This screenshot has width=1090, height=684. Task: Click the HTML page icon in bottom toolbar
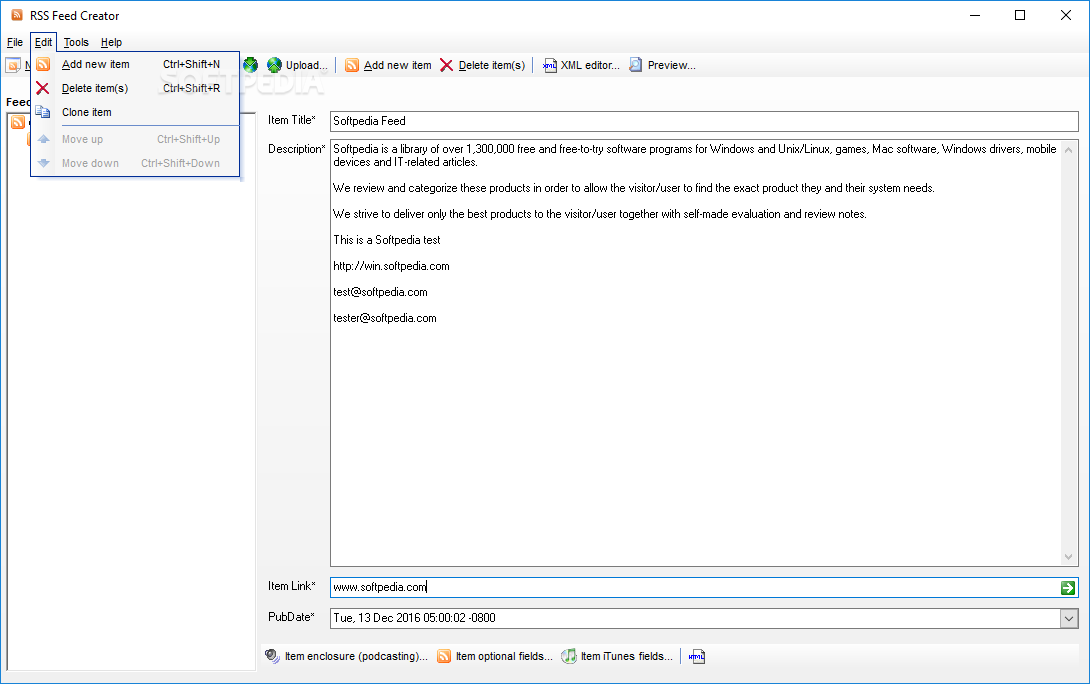point(697,656)
